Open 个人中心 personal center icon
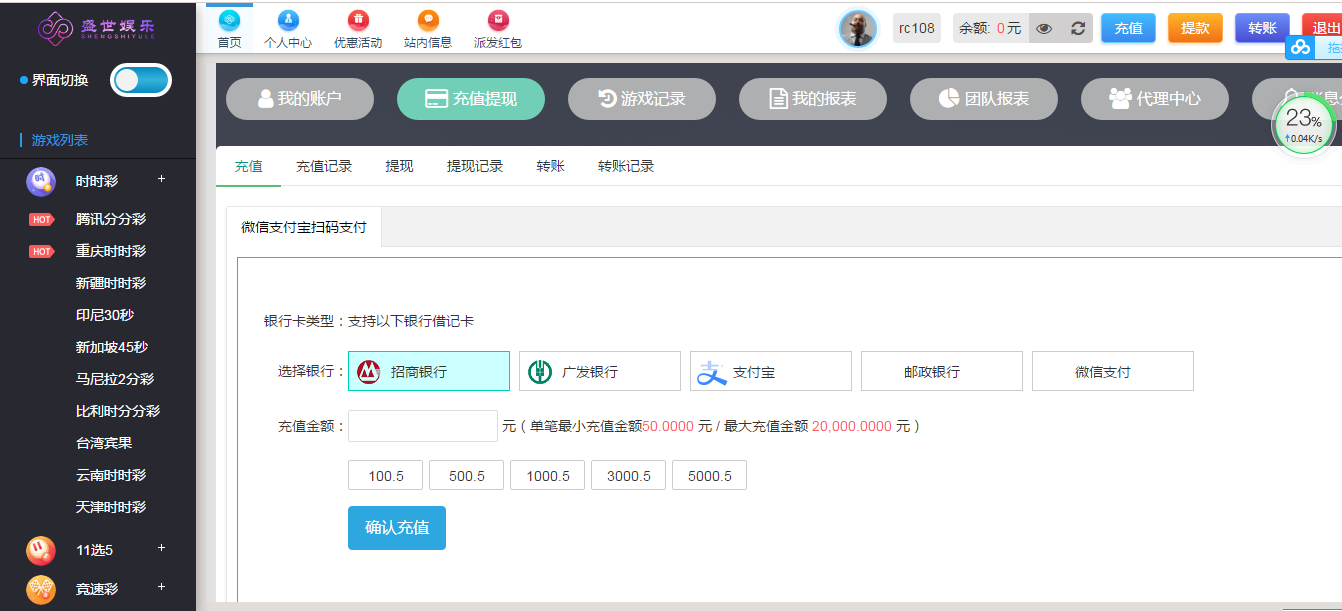The height and width of the screenshot is (611, 1342). [287, 20]
